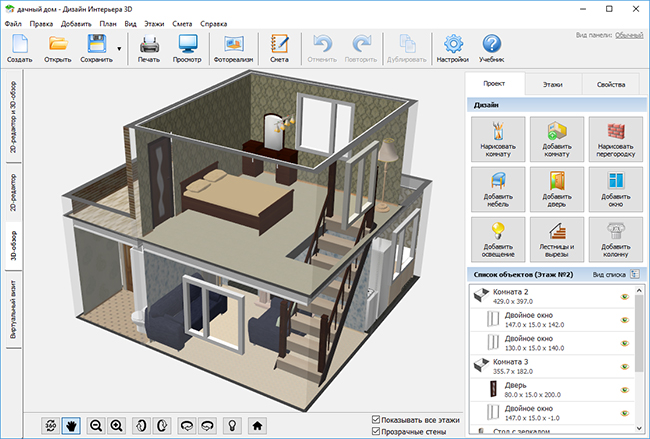This screenshot has width=650, height=439.
Task: Click the Смета estimate icon in toolbar
Action: [279, 49]
